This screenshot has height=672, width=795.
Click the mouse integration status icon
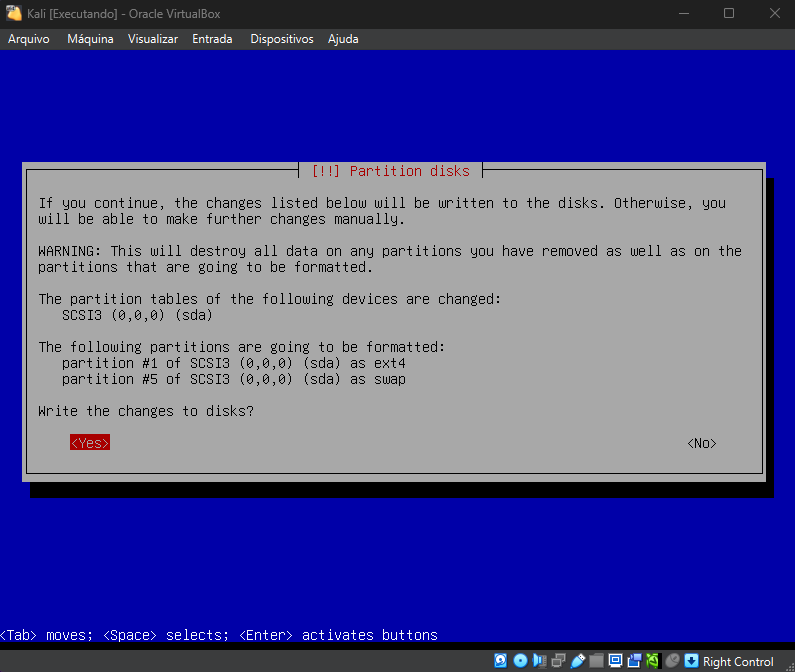(x=672, y=661)
